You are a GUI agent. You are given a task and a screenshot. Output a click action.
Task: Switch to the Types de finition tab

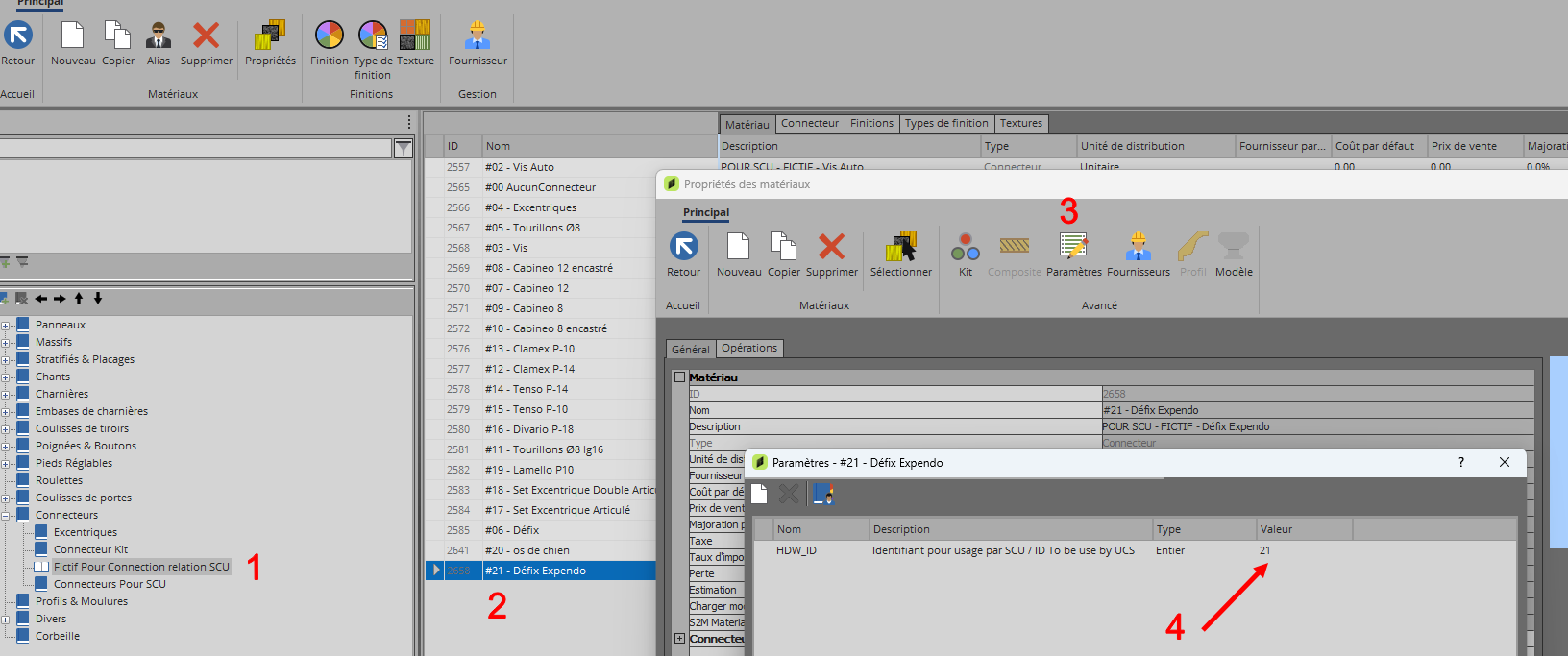(945, 123)
